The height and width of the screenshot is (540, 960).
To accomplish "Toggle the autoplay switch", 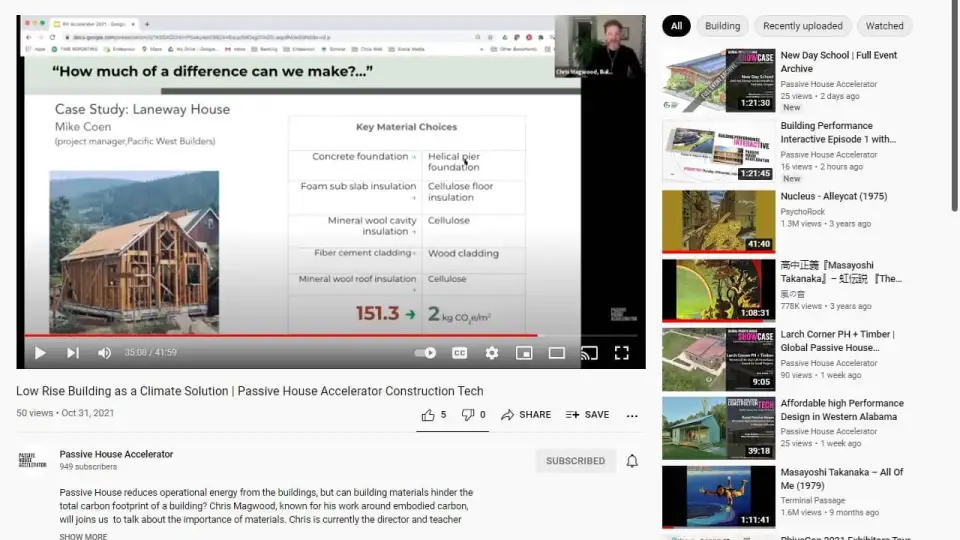I will (x=426, y=353).
